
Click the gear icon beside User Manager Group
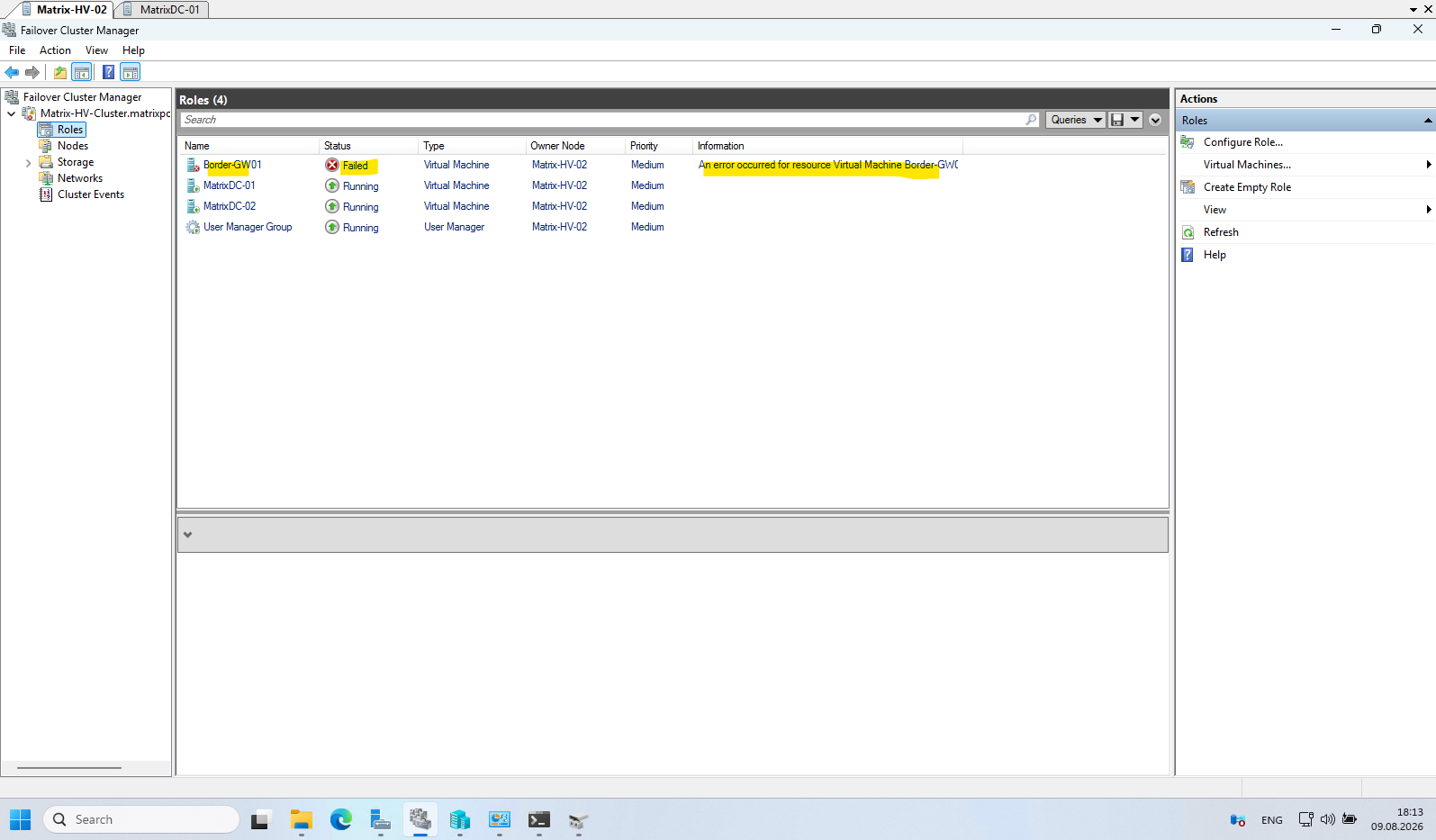pyautogui.click(x=193, y=227)
